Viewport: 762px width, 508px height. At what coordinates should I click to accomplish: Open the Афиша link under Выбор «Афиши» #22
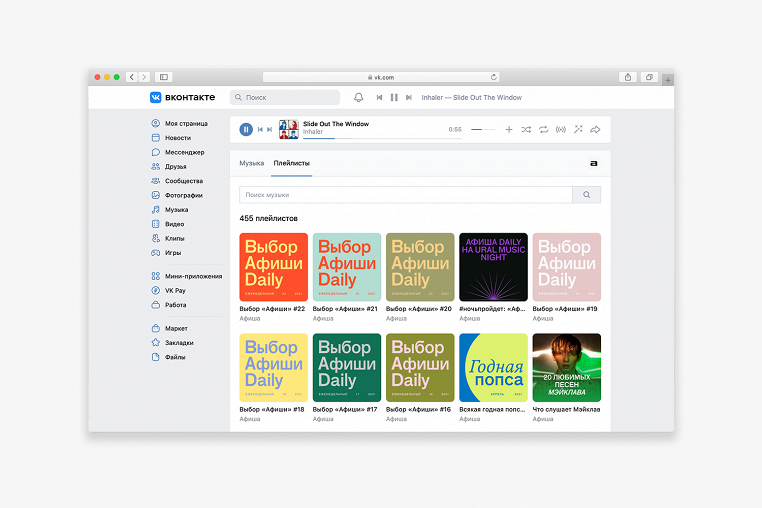249,318
